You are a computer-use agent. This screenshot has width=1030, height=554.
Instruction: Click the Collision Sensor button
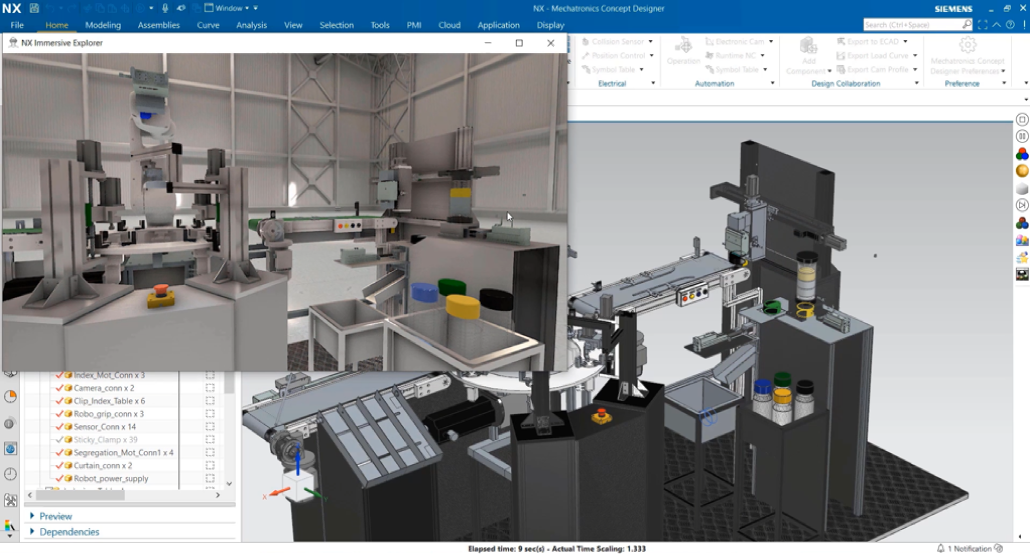point(613,41)
